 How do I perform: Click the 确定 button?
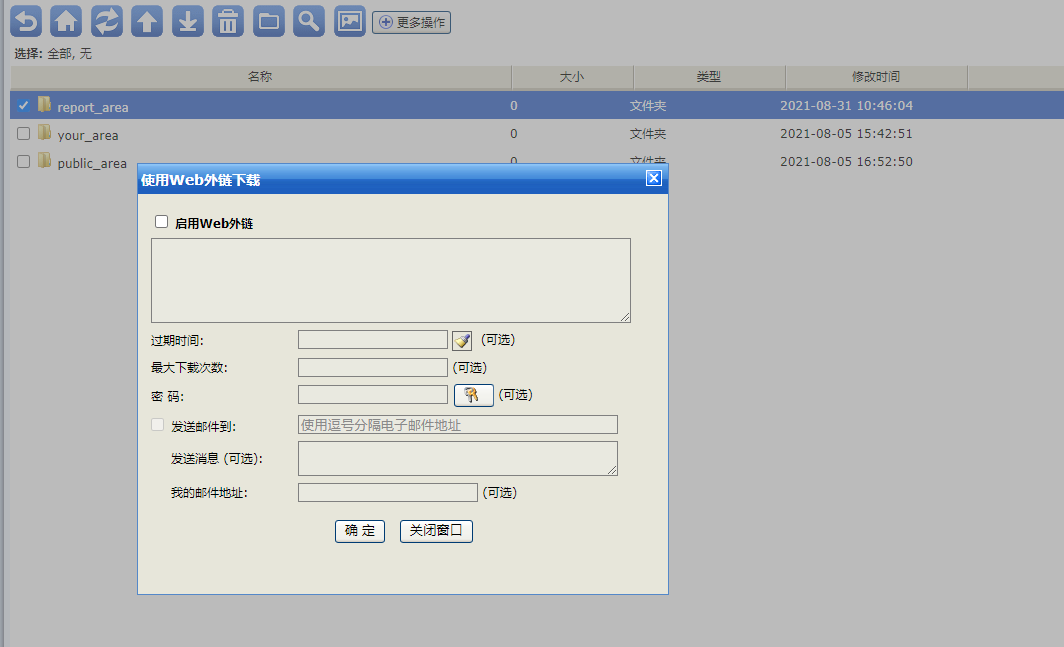360,531
